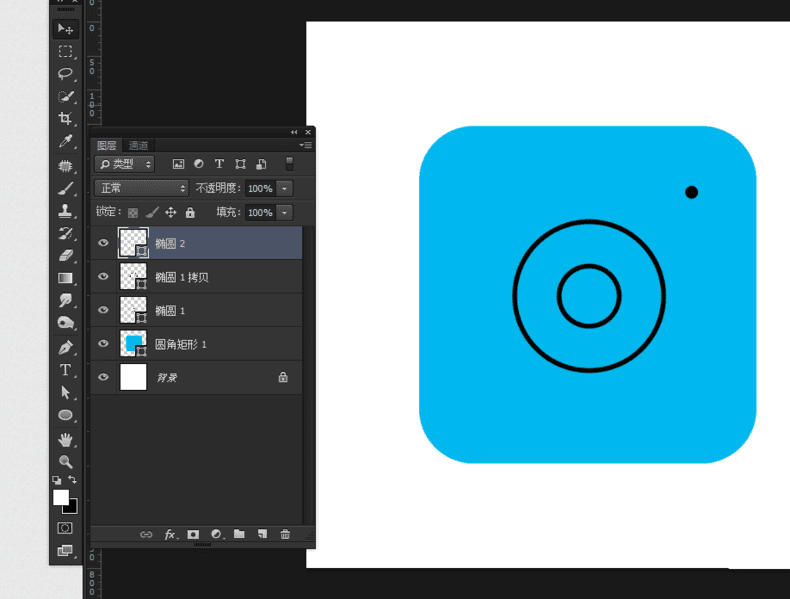Toggle type layer filter

pos(219,164)
